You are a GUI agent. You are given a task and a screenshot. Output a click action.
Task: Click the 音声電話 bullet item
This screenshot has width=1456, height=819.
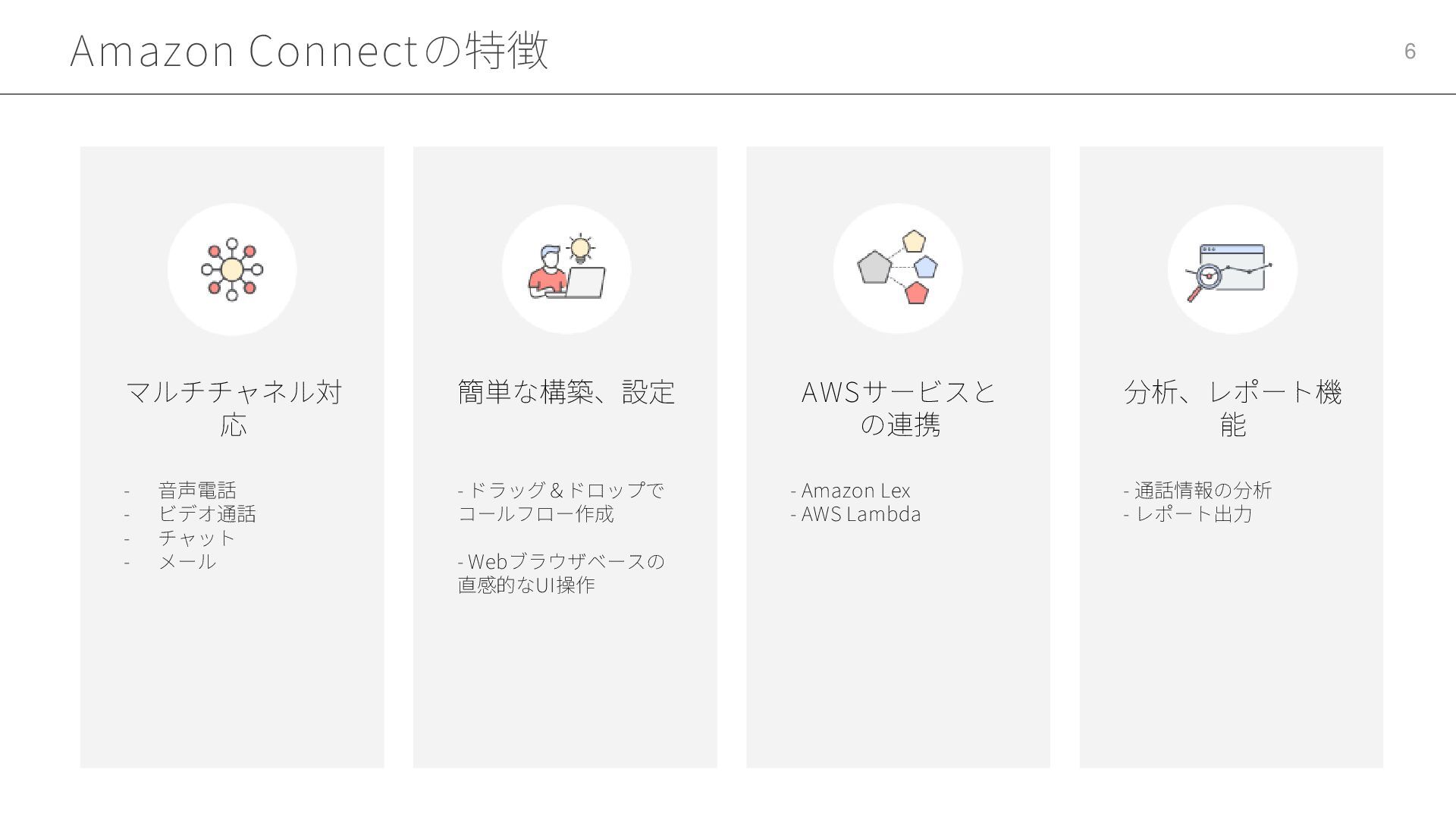197,490
